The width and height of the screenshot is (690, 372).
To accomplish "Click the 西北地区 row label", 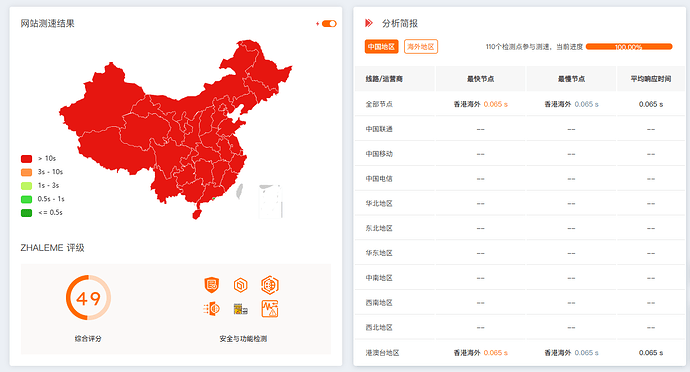I will click(x=379, y=328).
